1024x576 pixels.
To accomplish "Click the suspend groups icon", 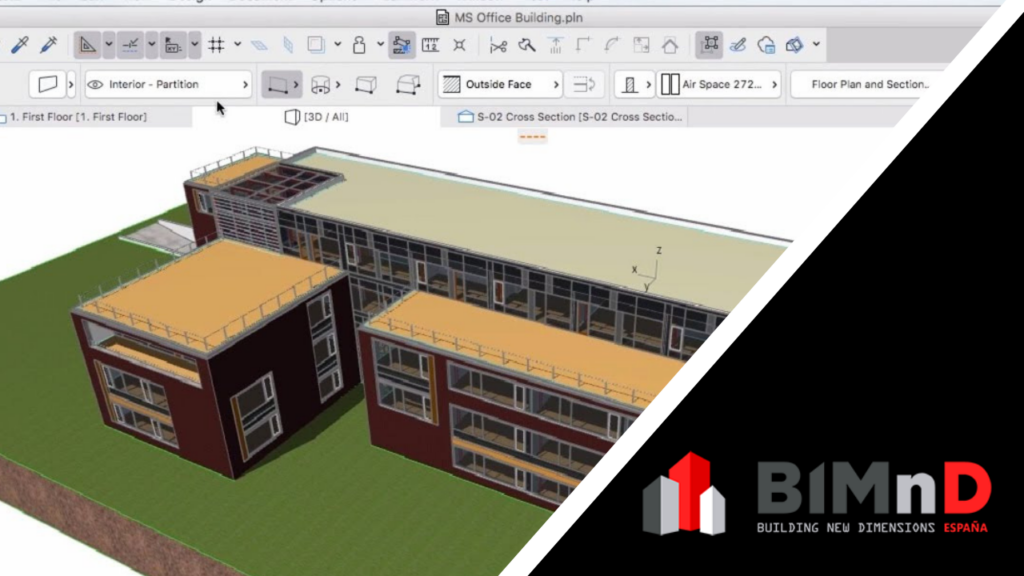I will click(x=711, y=45).
